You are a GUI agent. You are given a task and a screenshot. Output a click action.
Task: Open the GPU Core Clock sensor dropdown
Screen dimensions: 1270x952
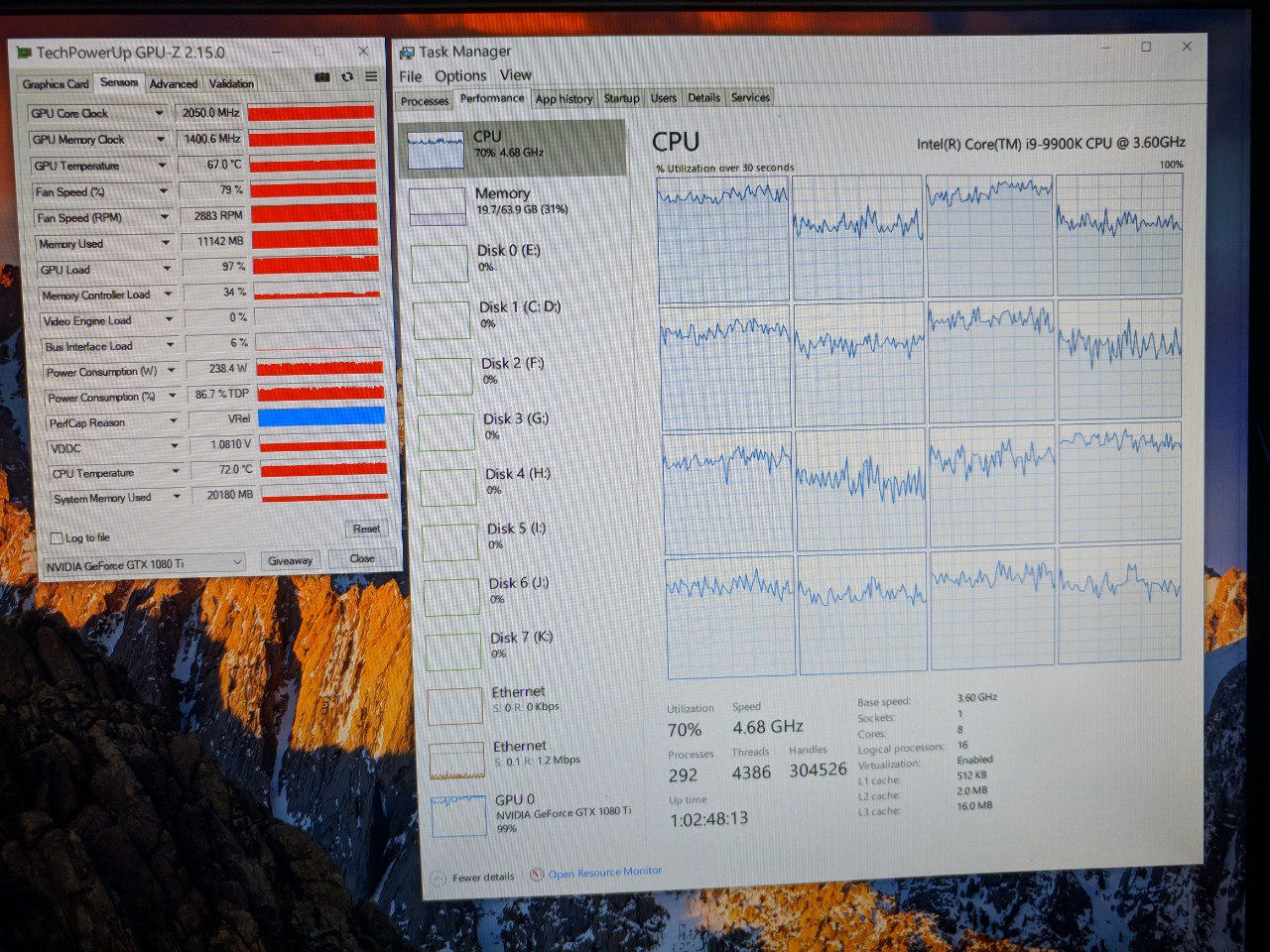[x=159, y=113]
